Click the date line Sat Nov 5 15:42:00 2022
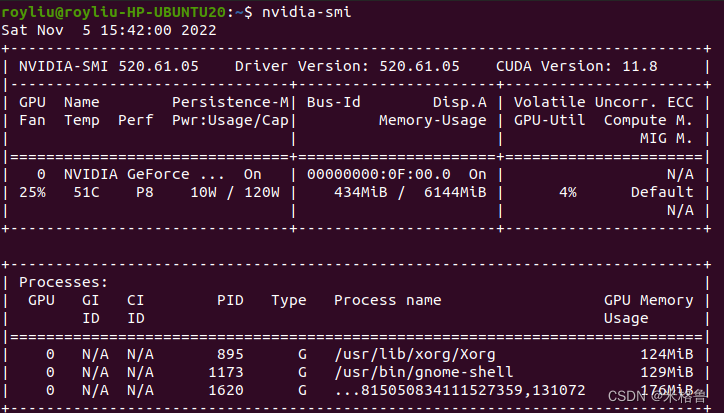Viewport: 724px width, 413px height. point(109,30)
